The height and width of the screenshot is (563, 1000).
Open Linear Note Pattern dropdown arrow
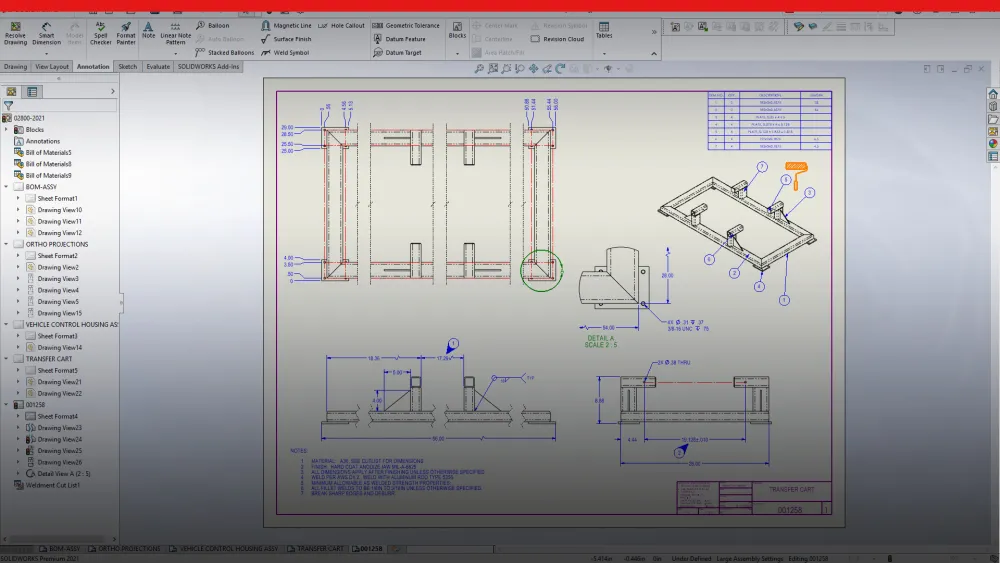(x=175, y=54)
